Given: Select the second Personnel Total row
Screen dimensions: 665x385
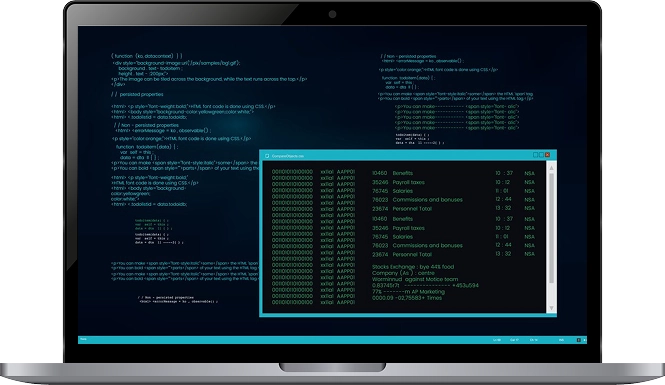Looking at the screenshot, I should coord(453,254).
